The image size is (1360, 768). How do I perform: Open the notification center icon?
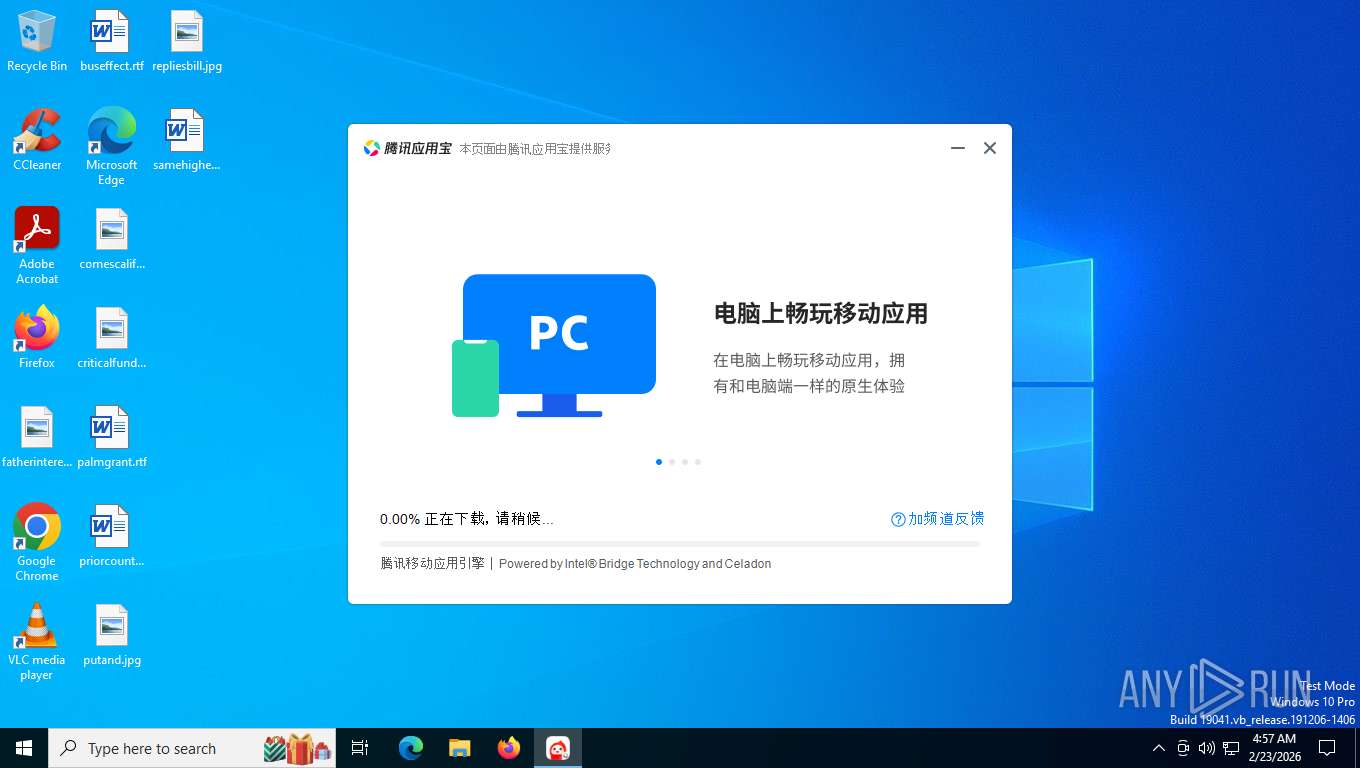tap(1327, 748)
